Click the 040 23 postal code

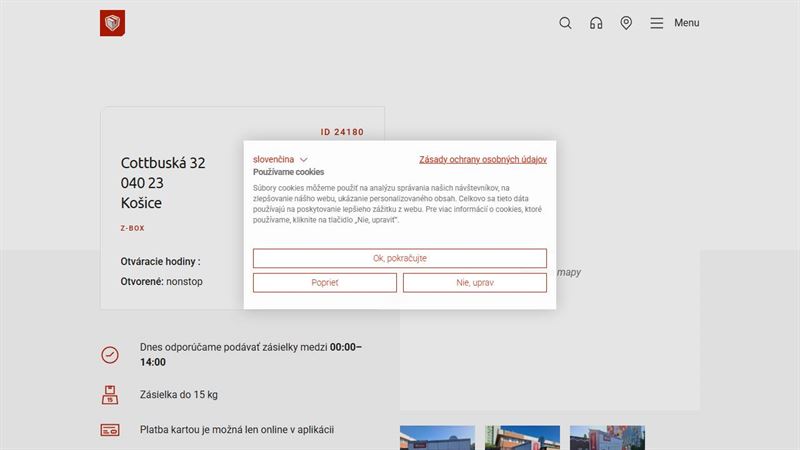click(x=142, y=183)
